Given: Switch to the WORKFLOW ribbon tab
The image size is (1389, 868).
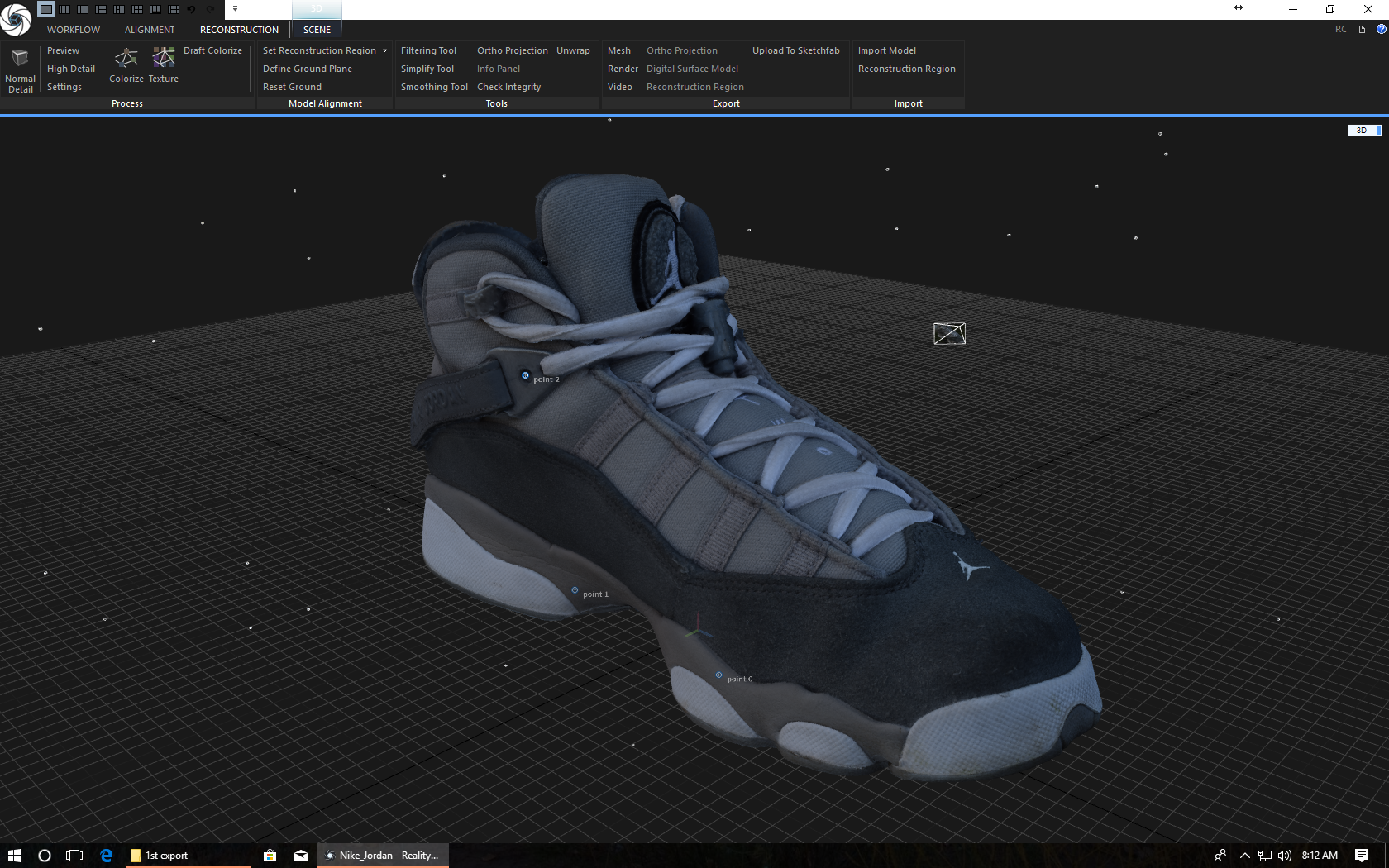Looking at the screenshot, I should 73,29.
